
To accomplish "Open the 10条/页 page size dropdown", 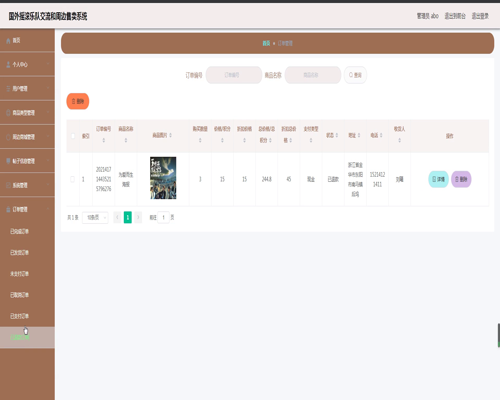I will (x=95, y=218).
